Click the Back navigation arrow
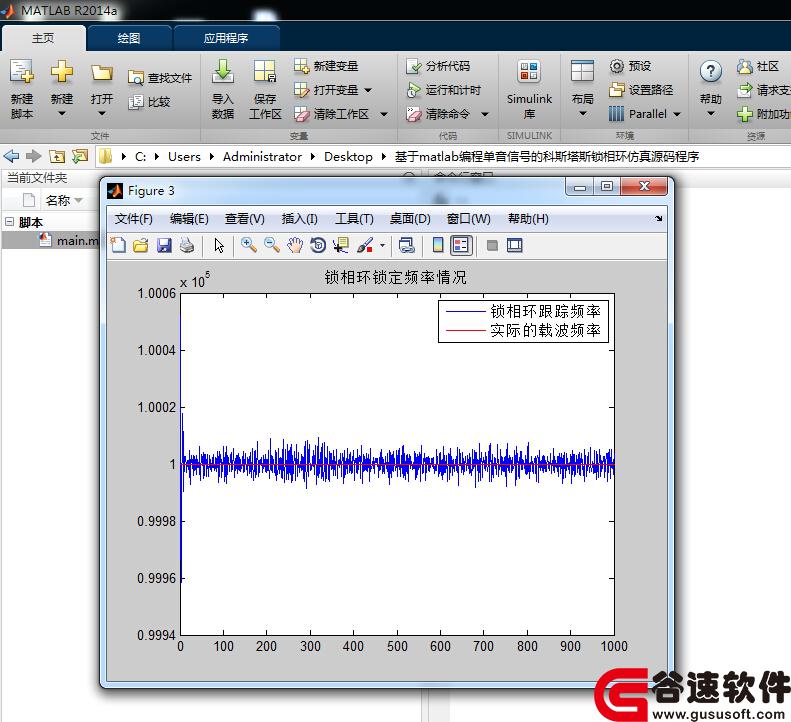This screenshot has width=791, height=722. pos(11,156)
